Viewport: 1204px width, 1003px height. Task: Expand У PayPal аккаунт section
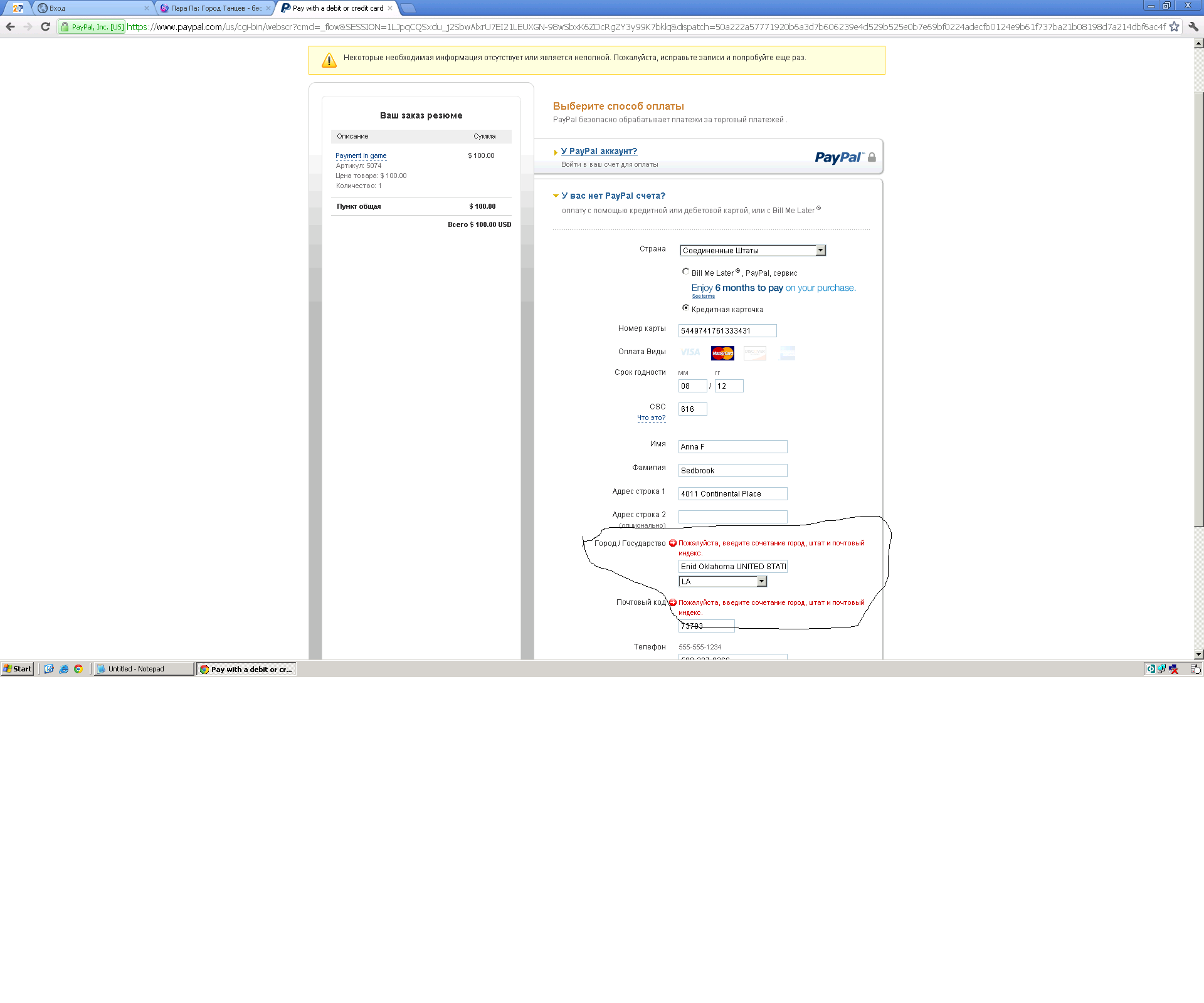599,151
